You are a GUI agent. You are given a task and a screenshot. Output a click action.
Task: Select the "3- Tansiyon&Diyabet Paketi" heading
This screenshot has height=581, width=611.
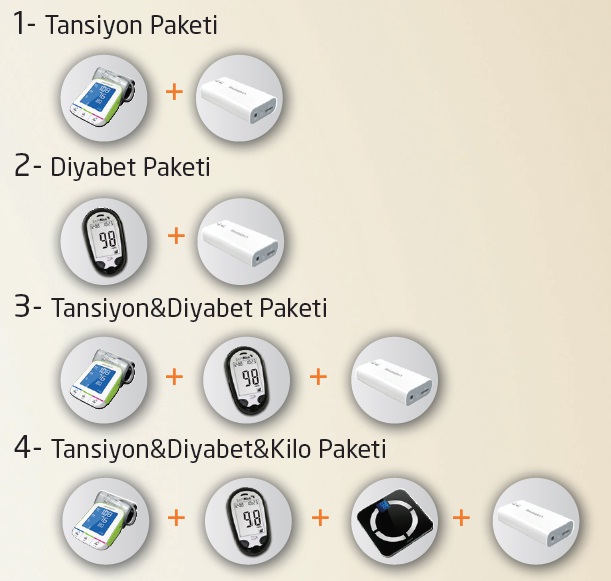point(171,307)
